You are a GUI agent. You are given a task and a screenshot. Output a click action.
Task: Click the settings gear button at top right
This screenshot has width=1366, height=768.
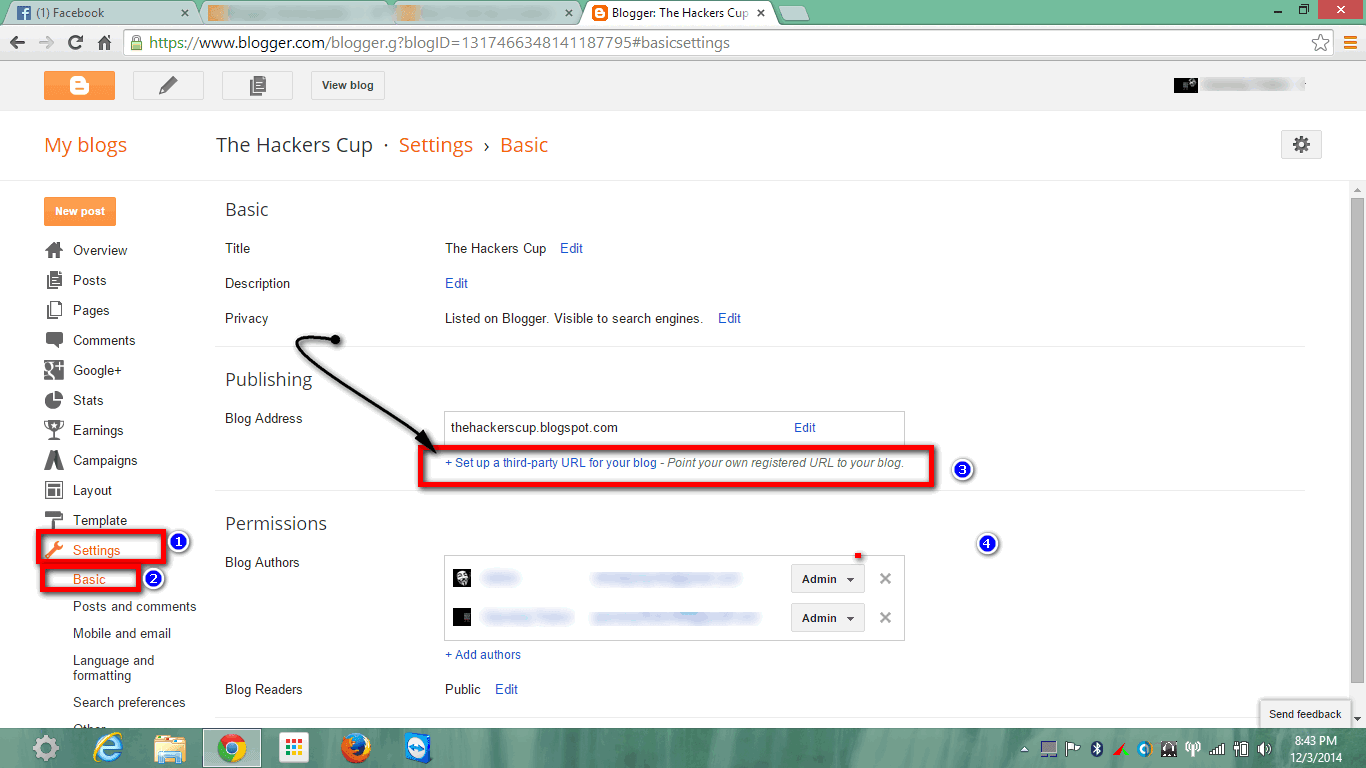[1301, 145]
